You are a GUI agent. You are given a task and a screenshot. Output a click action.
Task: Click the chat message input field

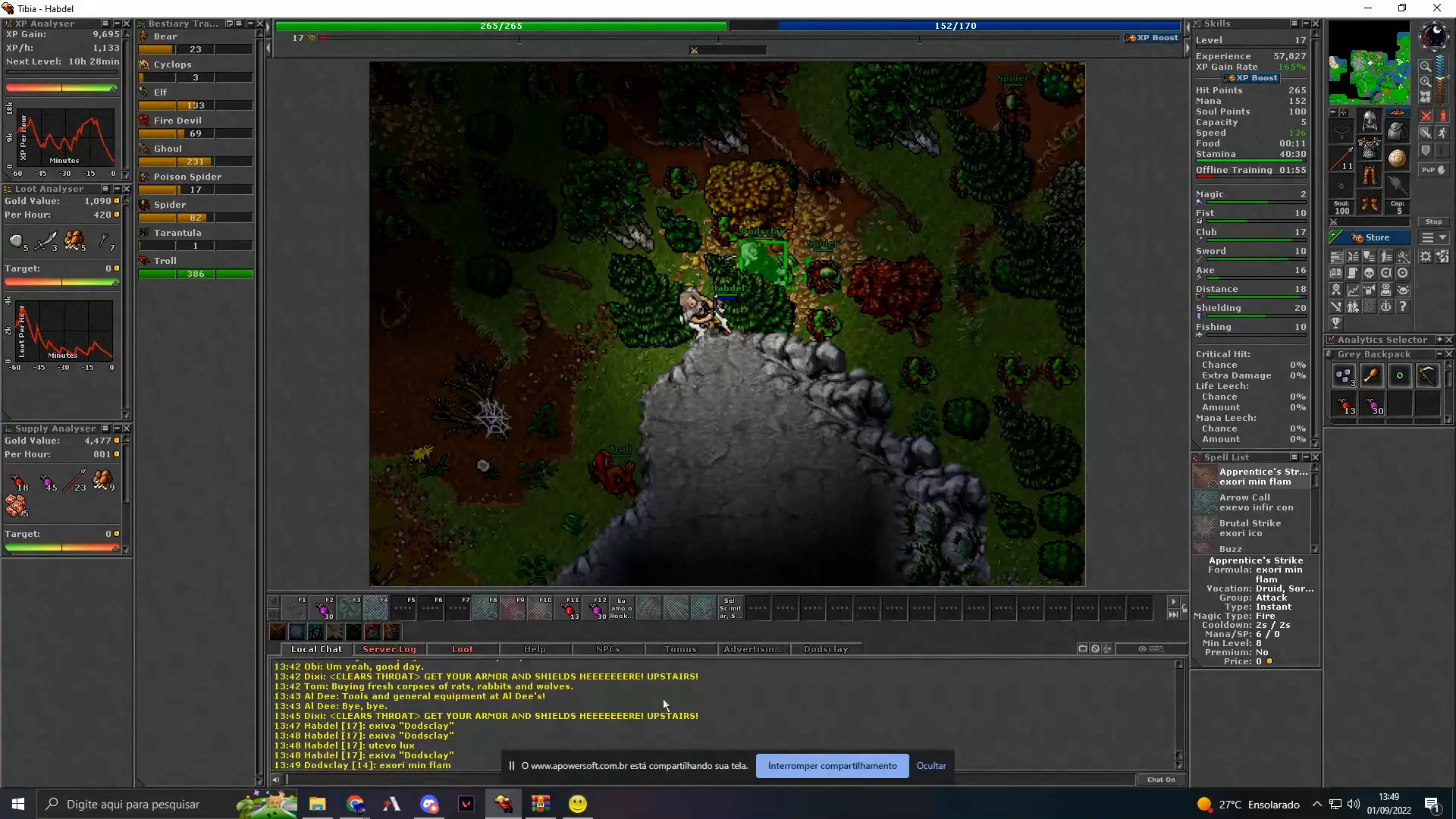711,780
